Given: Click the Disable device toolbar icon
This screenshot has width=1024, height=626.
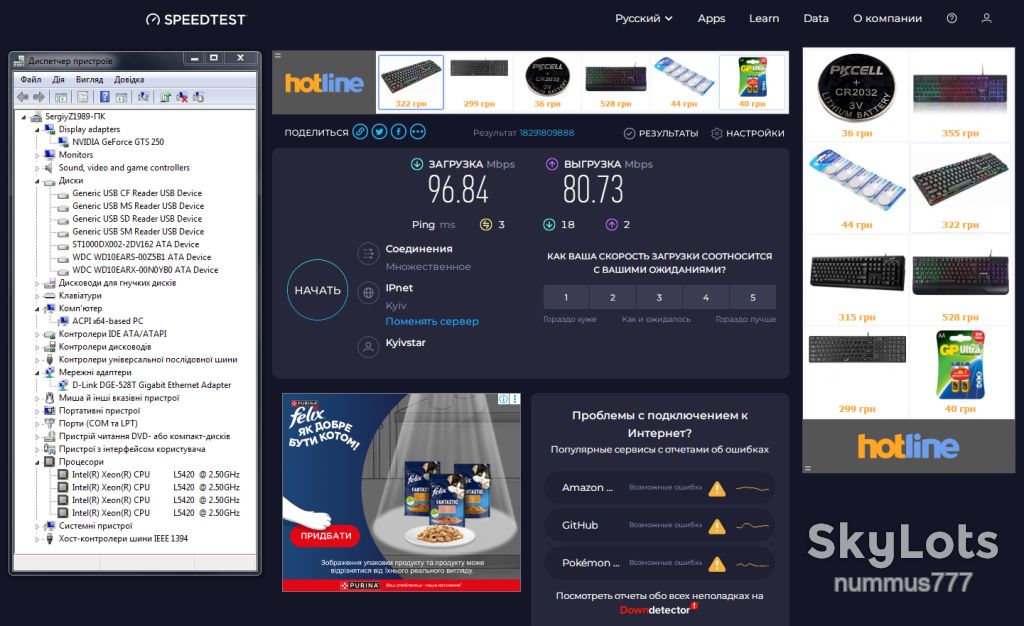Looking at the screenshot, I should coord(199,97).
